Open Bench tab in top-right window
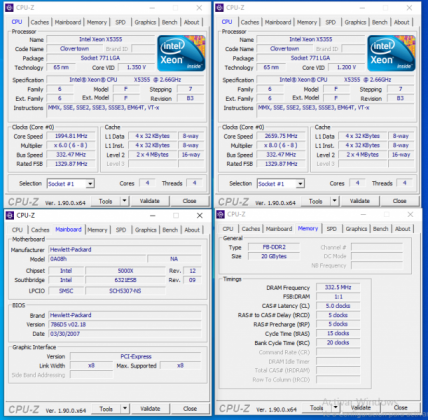 (379, 22)
